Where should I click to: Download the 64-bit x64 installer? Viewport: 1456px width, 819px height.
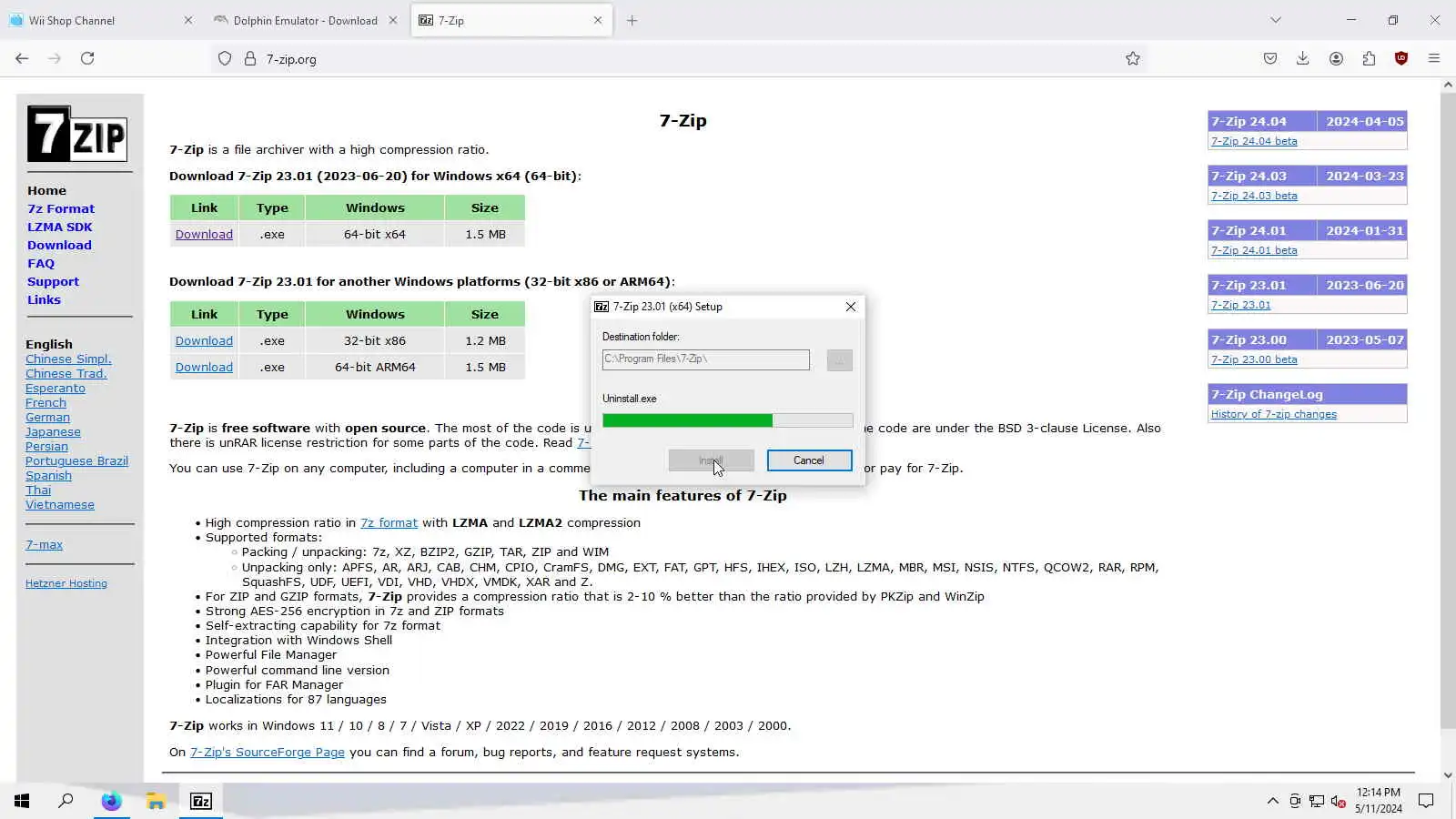tap(204, 234)
